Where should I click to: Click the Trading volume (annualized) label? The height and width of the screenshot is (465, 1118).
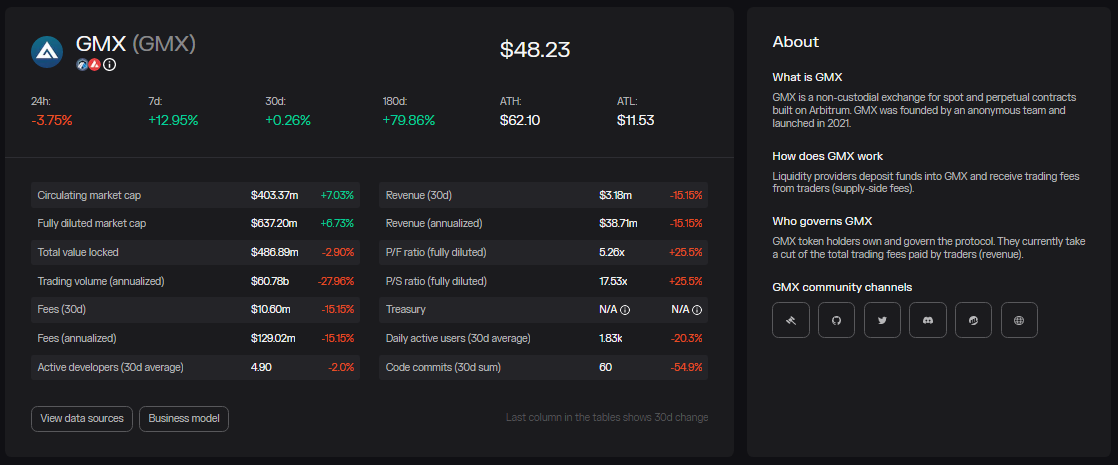tap(101, 281)
